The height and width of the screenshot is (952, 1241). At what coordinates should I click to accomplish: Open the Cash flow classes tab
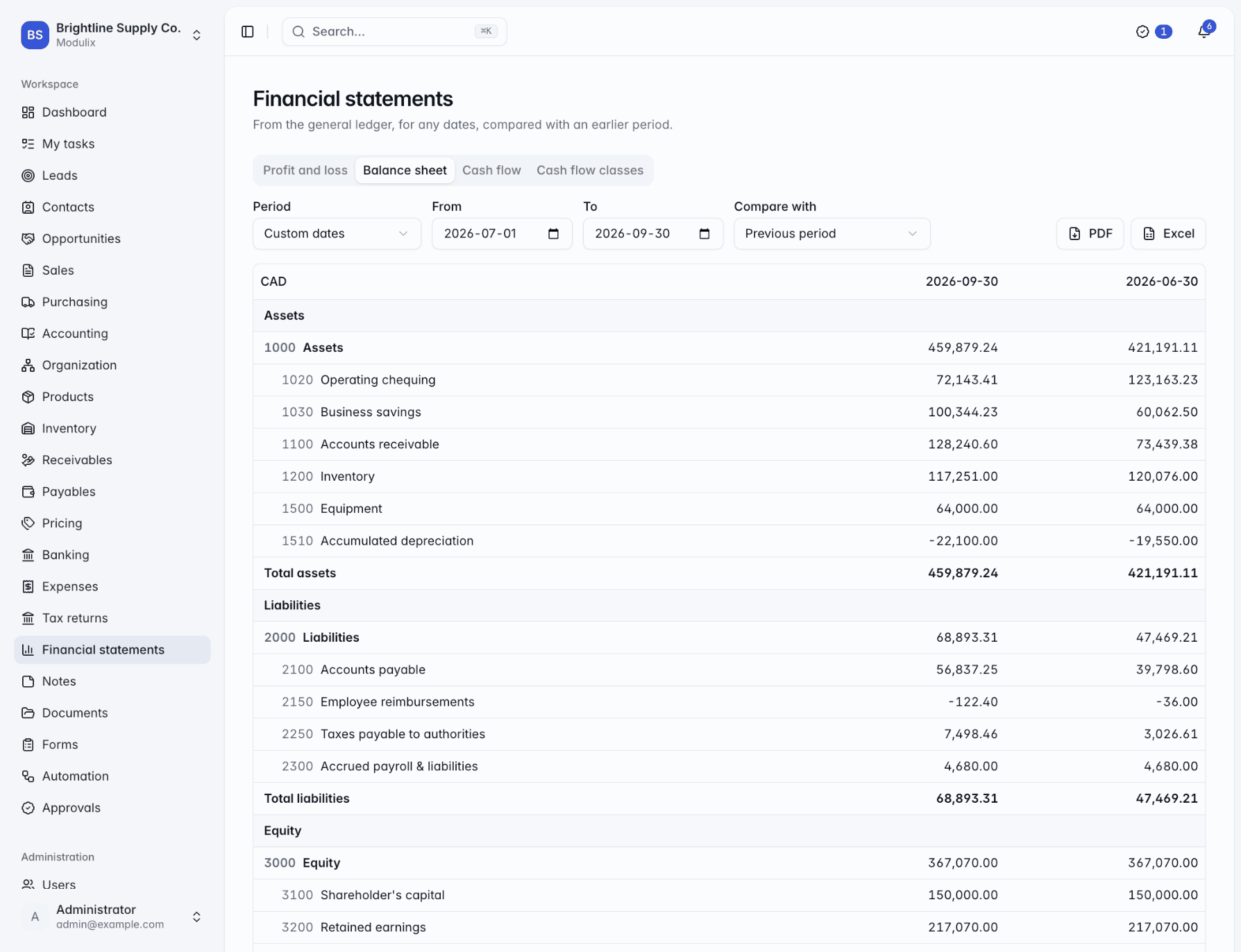point(590,171)
